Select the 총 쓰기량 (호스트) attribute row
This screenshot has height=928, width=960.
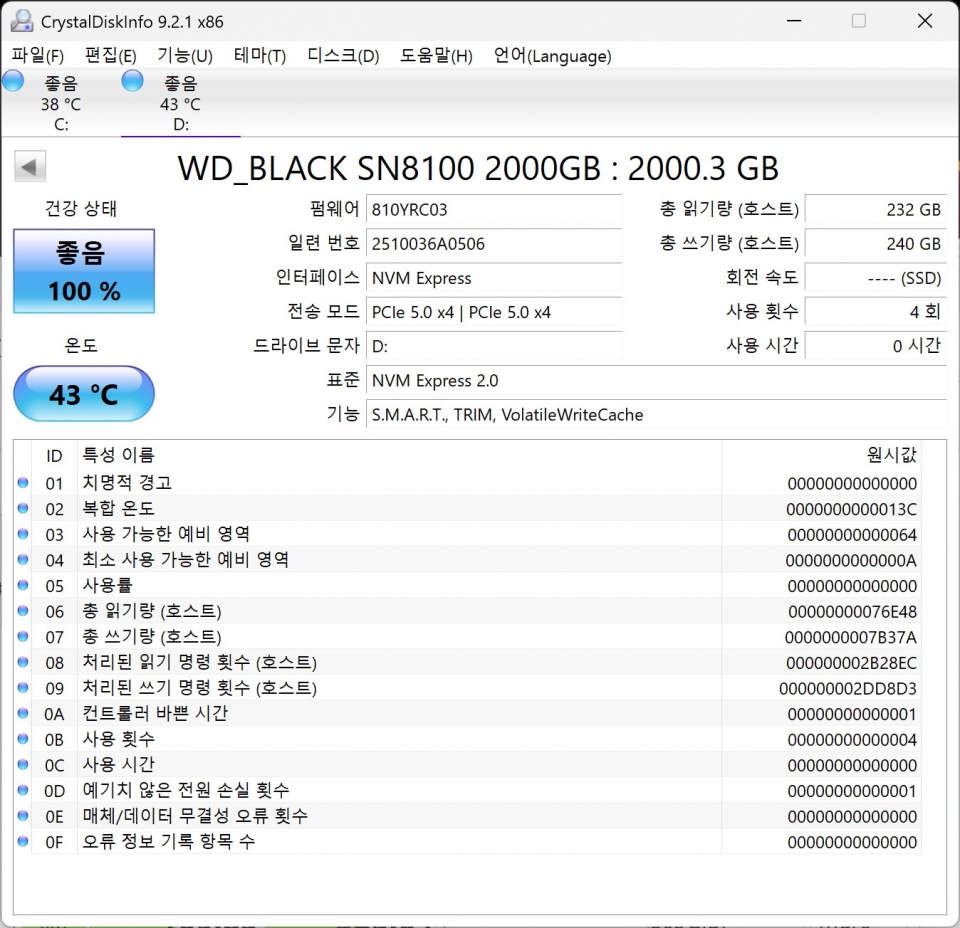click(x=468, y=637)
